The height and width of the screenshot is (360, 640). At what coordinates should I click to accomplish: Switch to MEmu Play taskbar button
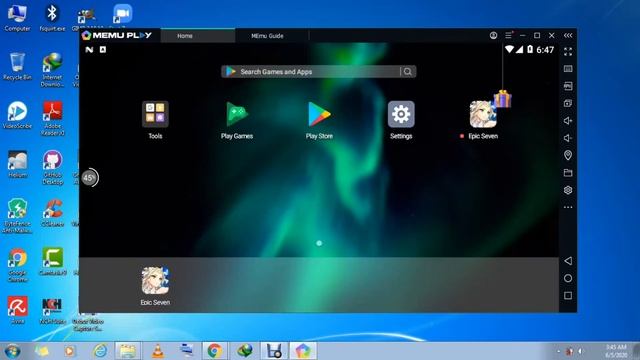click(x=303, y=351)
